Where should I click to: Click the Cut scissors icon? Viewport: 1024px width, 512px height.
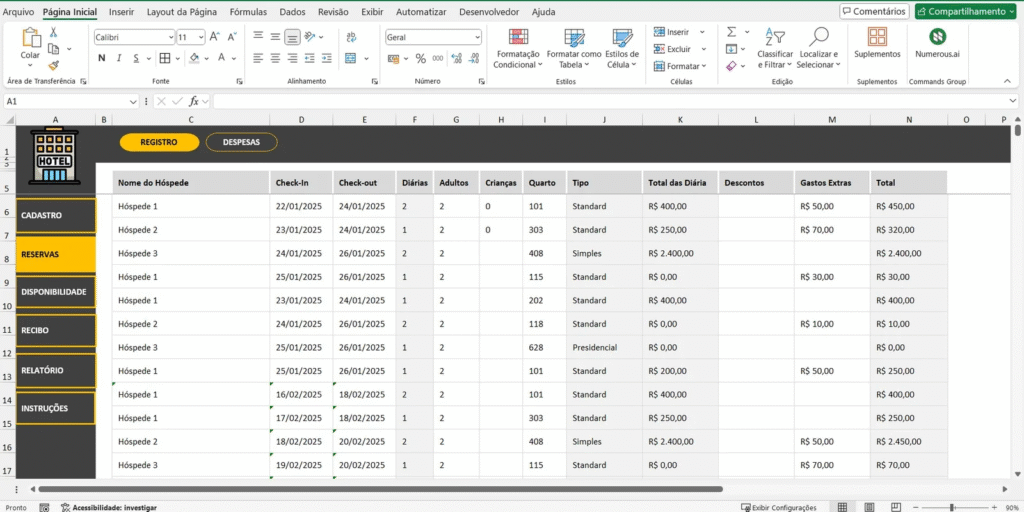click(54, 31)
